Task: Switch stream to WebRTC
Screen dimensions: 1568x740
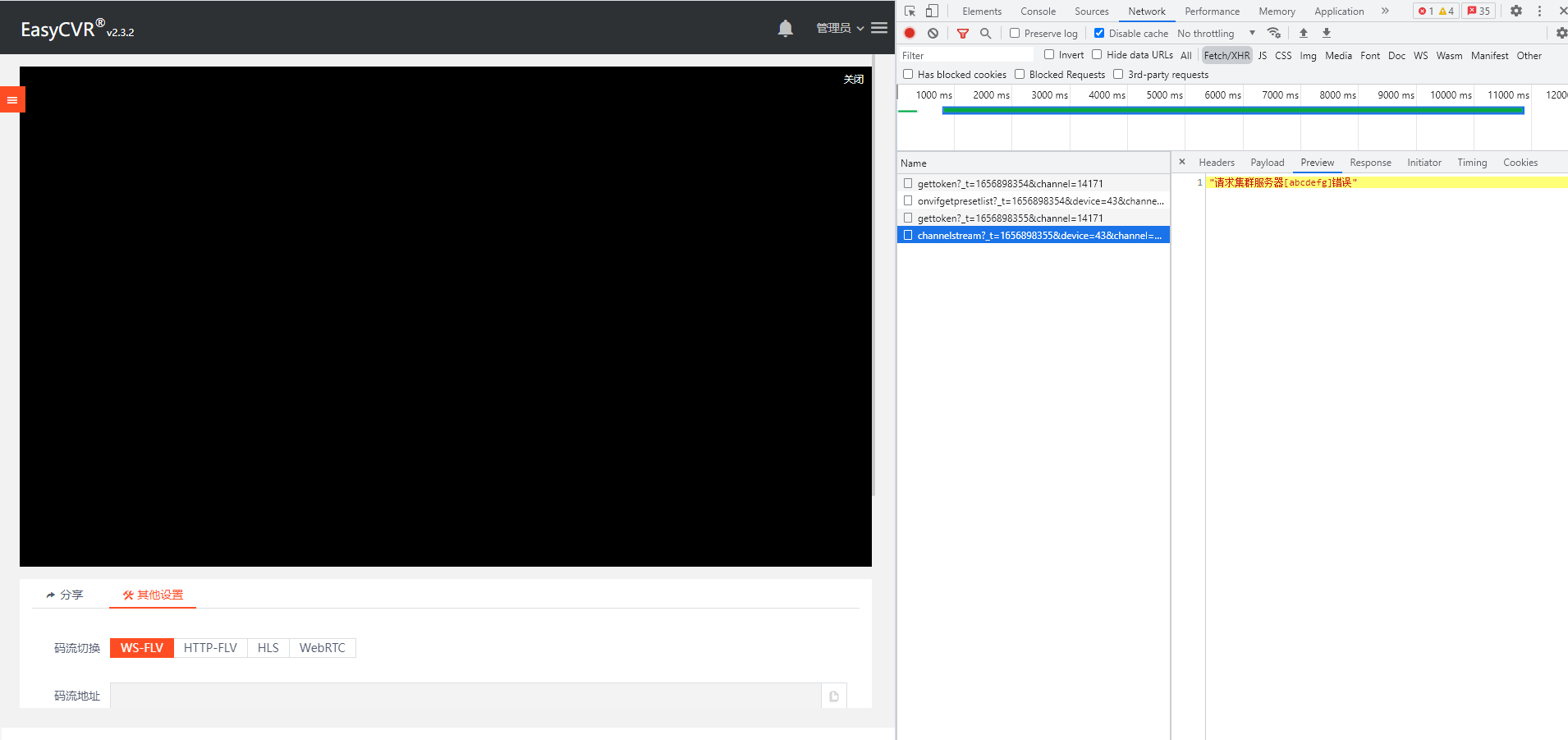Action: coord(322,648)
